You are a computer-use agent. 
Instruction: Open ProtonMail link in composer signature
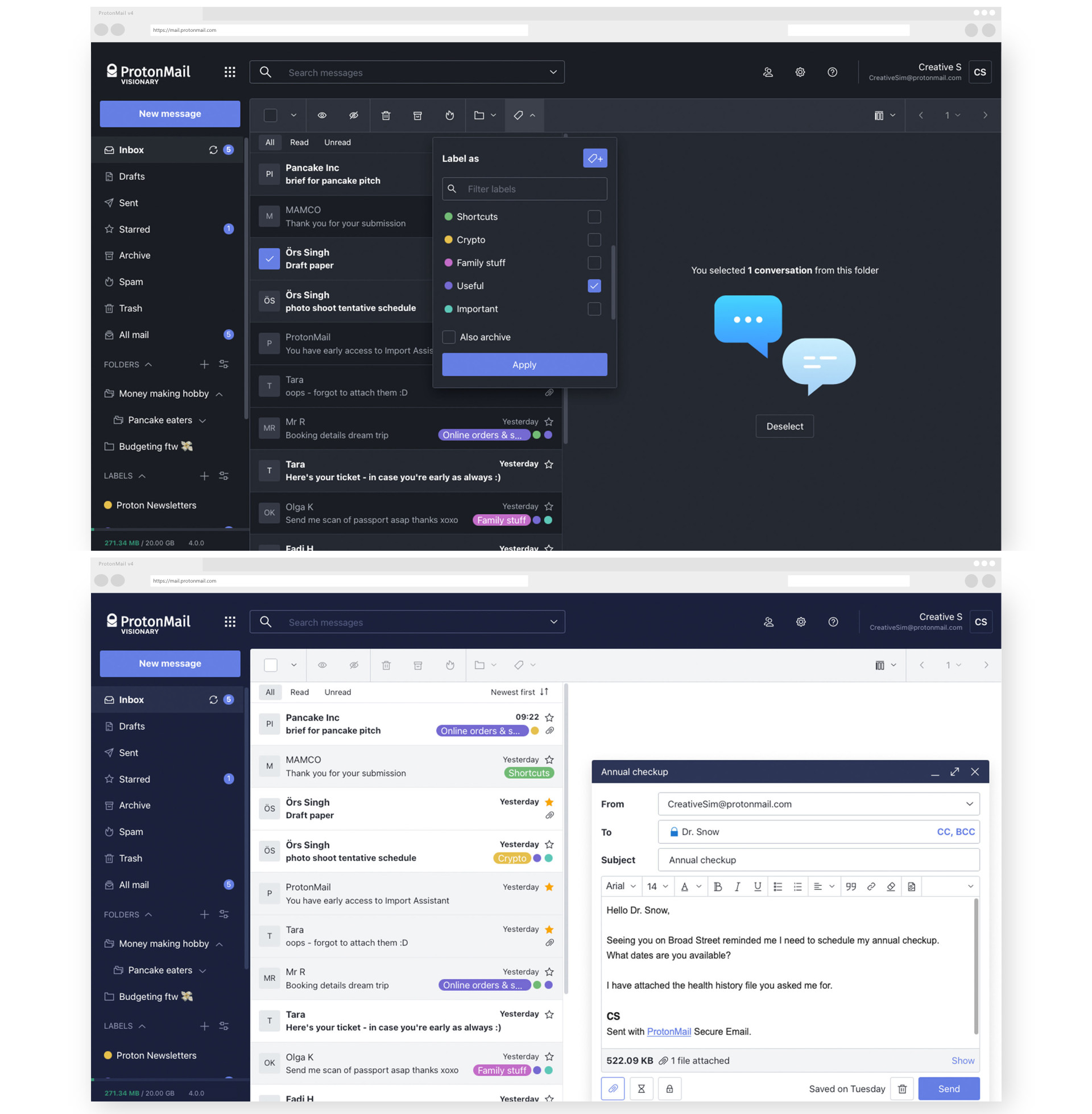[x=669, y=1032]
